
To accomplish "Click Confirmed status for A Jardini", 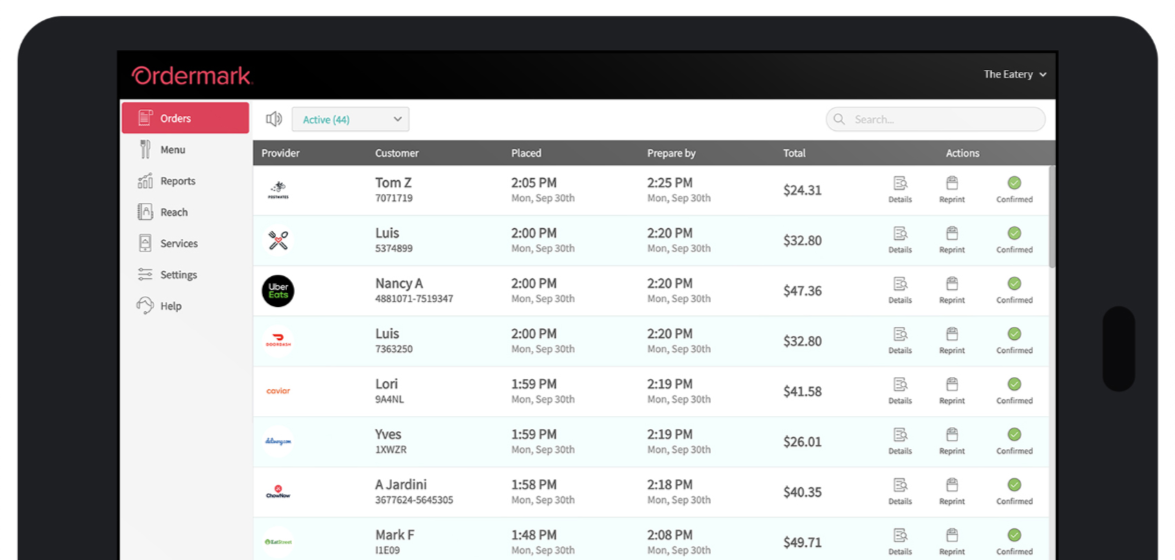I will pyautogui.click(x=1014, y=491).
